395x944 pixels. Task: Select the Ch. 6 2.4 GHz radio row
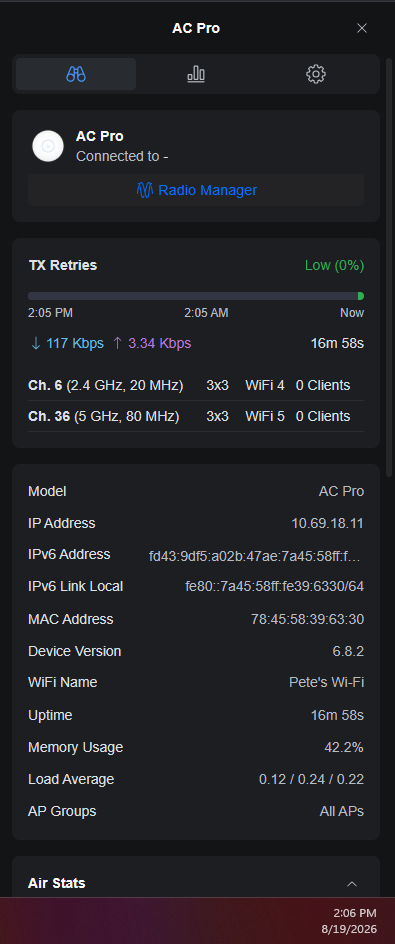click(196, 385)
